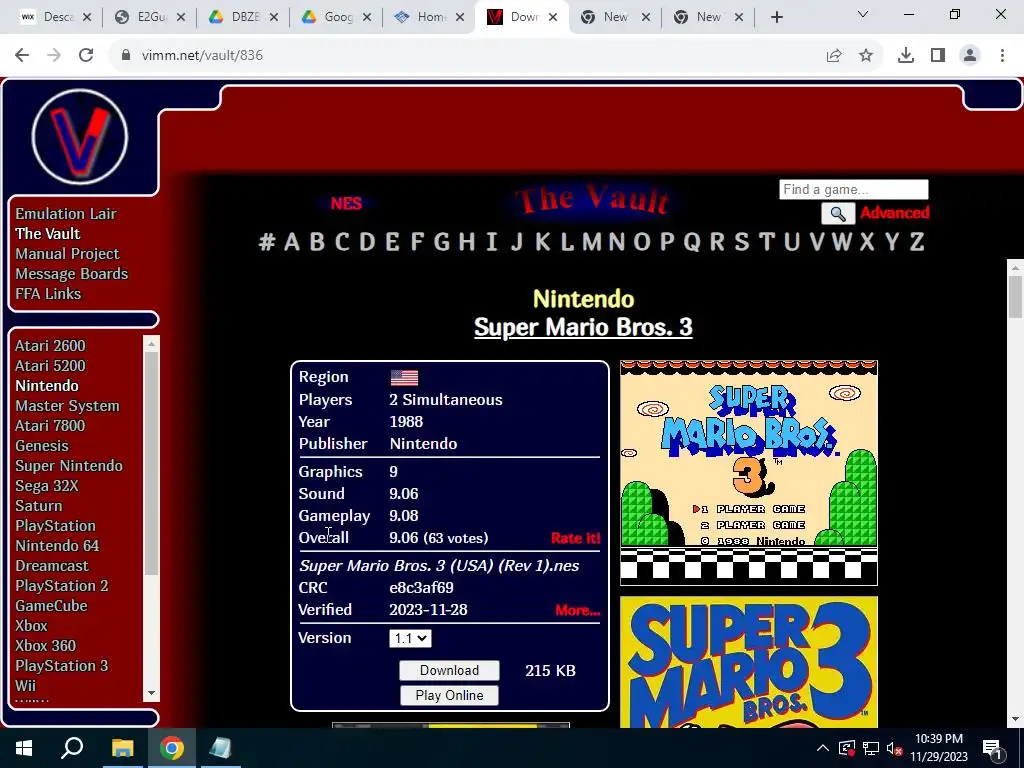Click the Download button
This screenshot has height=768, width=1024.
(449, 671)
